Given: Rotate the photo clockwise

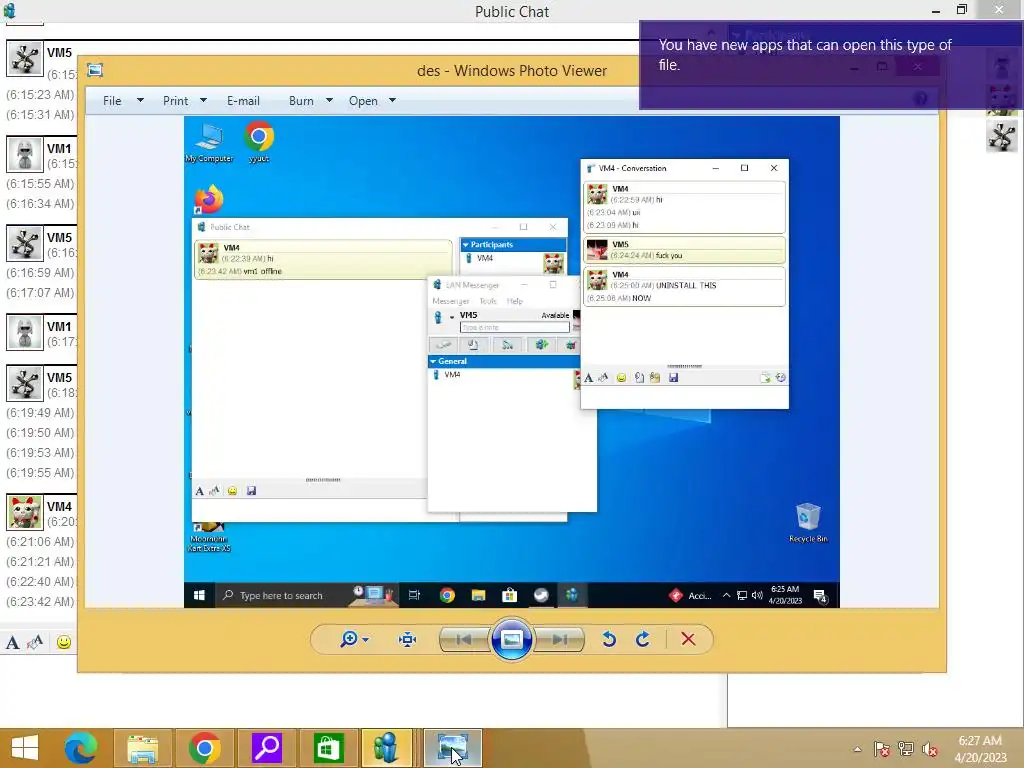Looking at the screenshot, I should click(x=643, y=639).
